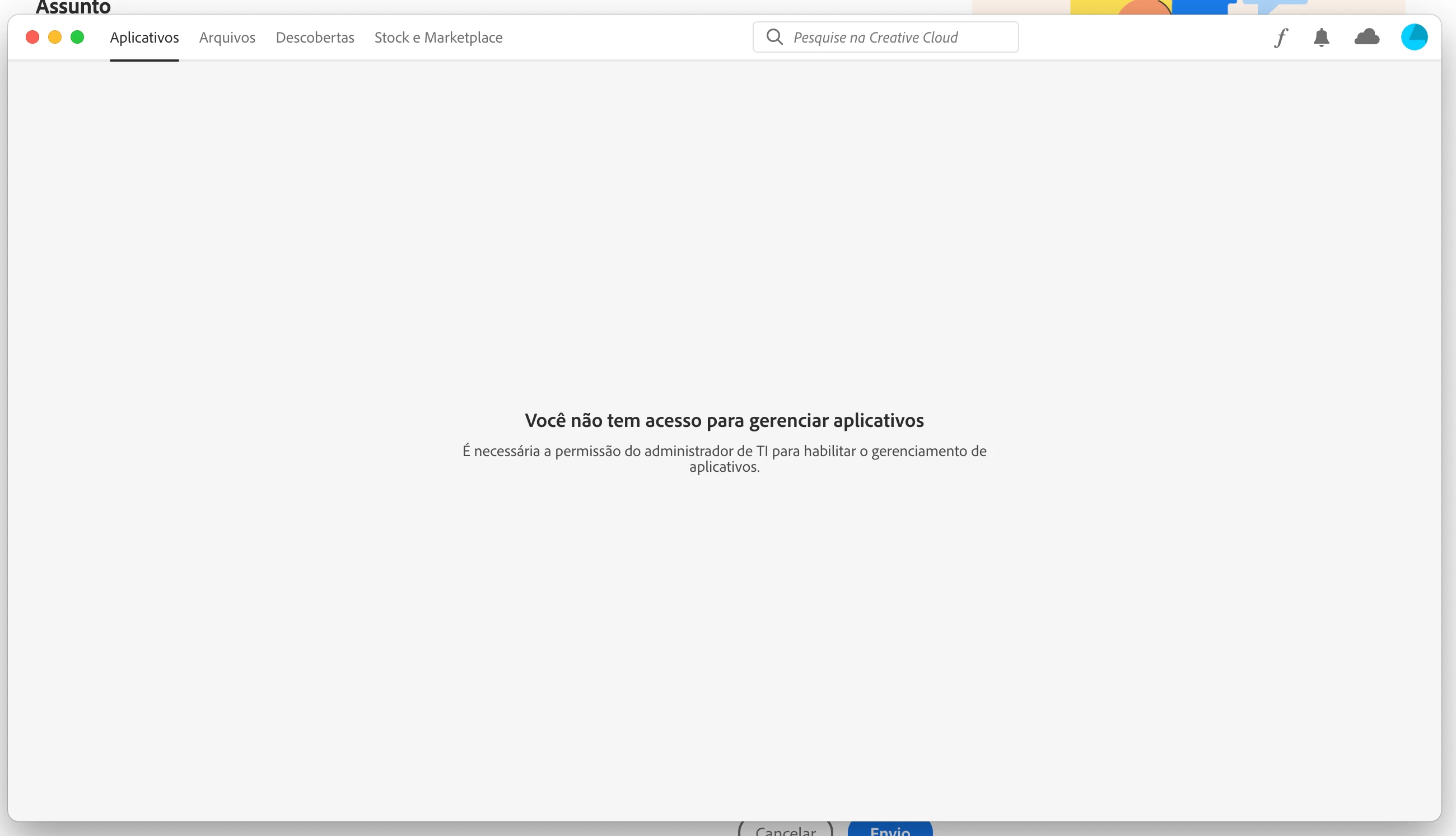Open the notifications bell
Viewport: 1456px width, 836px height.
(1321, 38)
